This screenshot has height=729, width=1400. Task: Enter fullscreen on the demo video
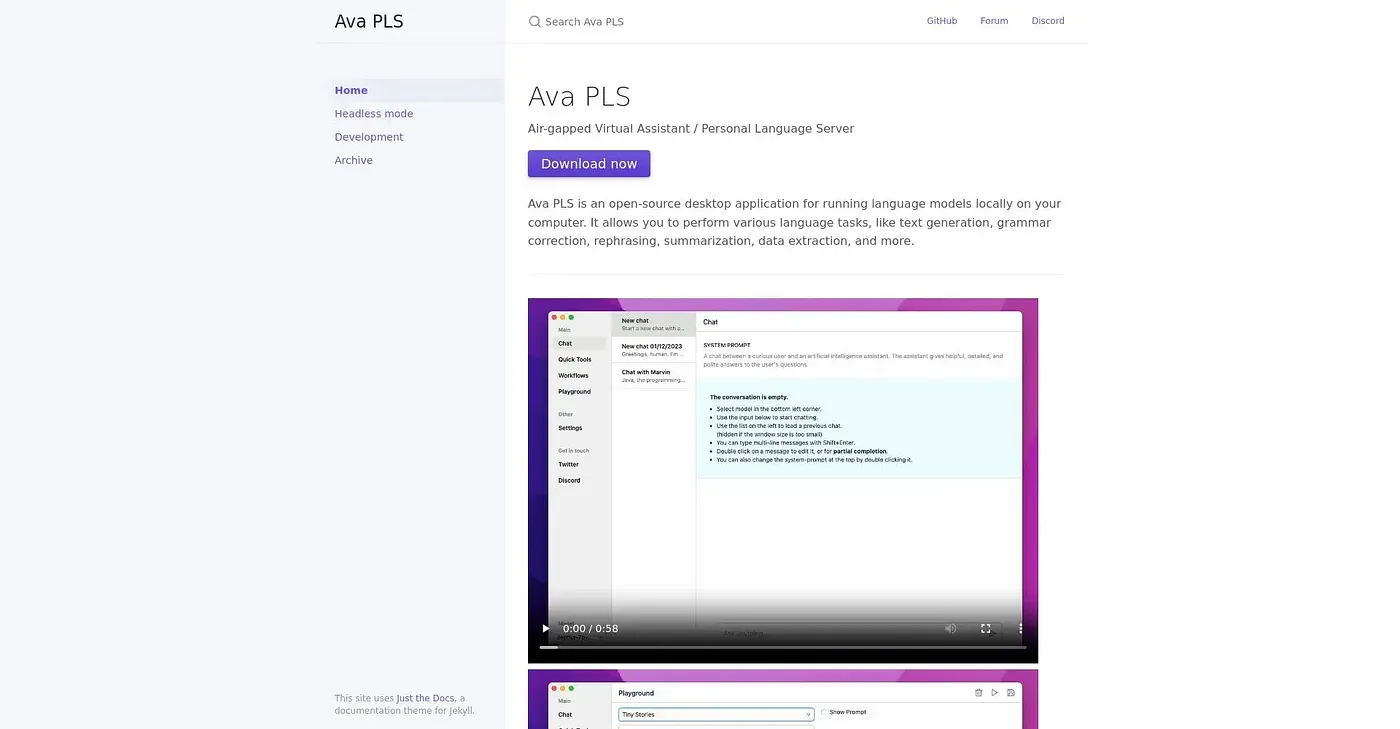(x=985, y=628)
